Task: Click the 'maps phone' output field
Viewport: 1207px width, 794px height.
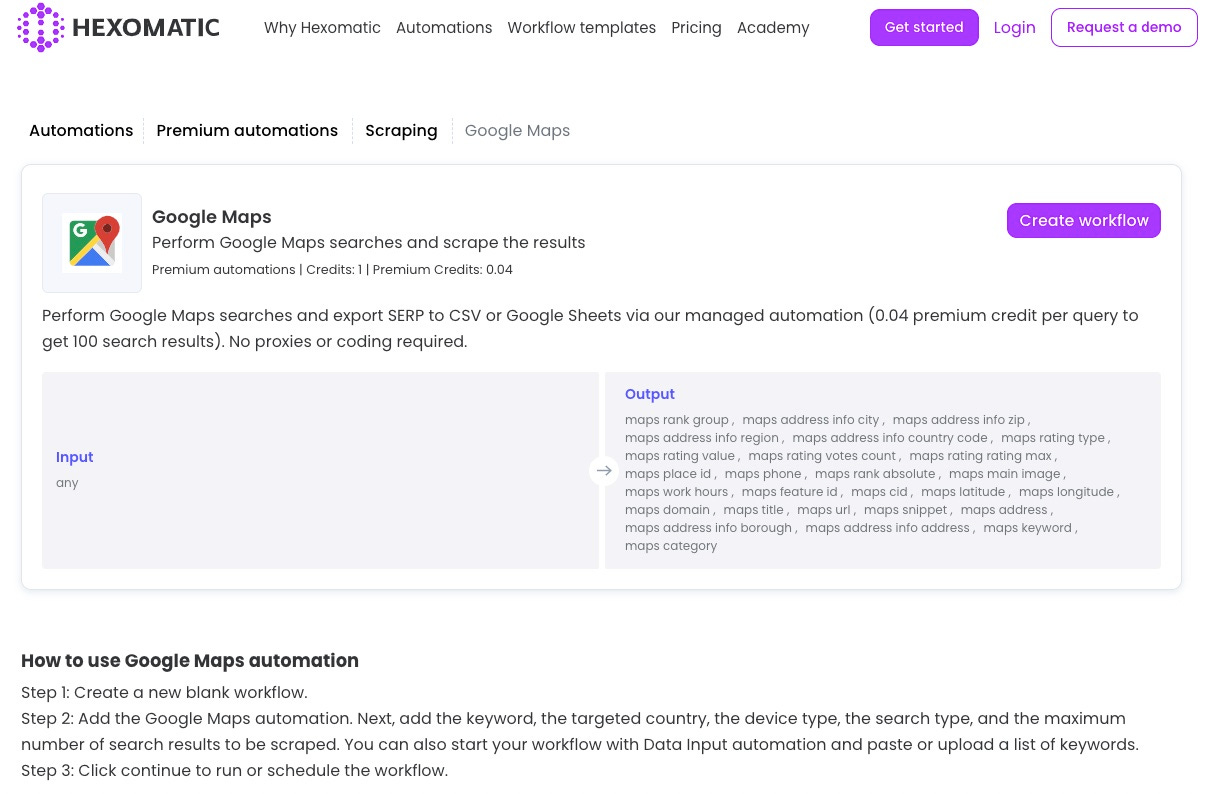Action: tap(763, 474)
